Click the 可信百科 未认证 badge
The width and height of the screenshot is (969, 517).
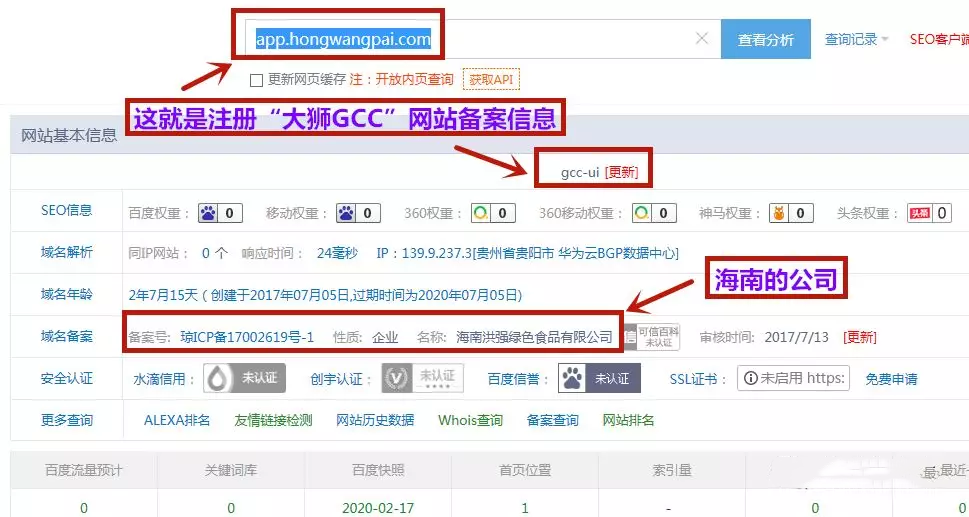(x=652, y=337)
